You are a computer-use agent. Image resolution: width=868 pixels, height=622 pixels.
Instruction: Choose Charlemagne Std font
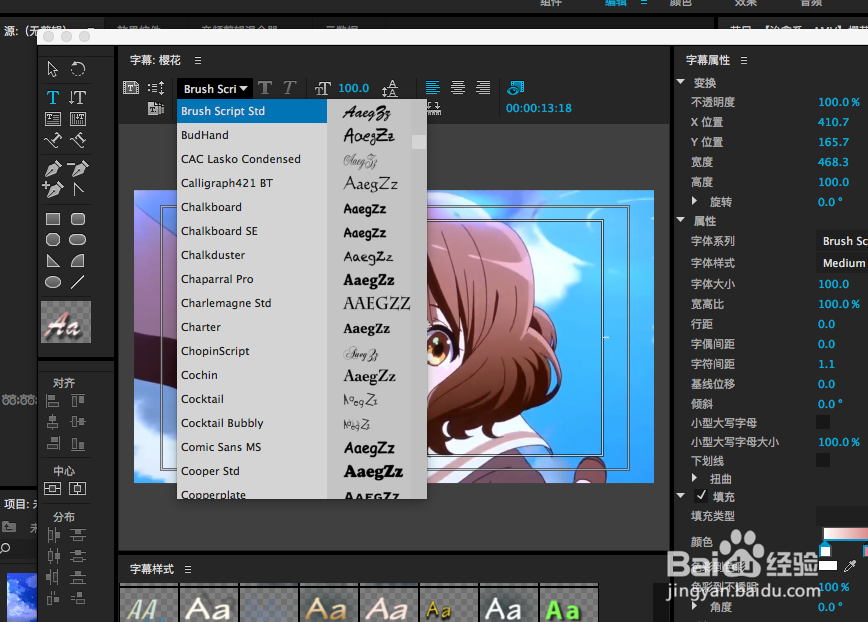click(x=252, y=303)
